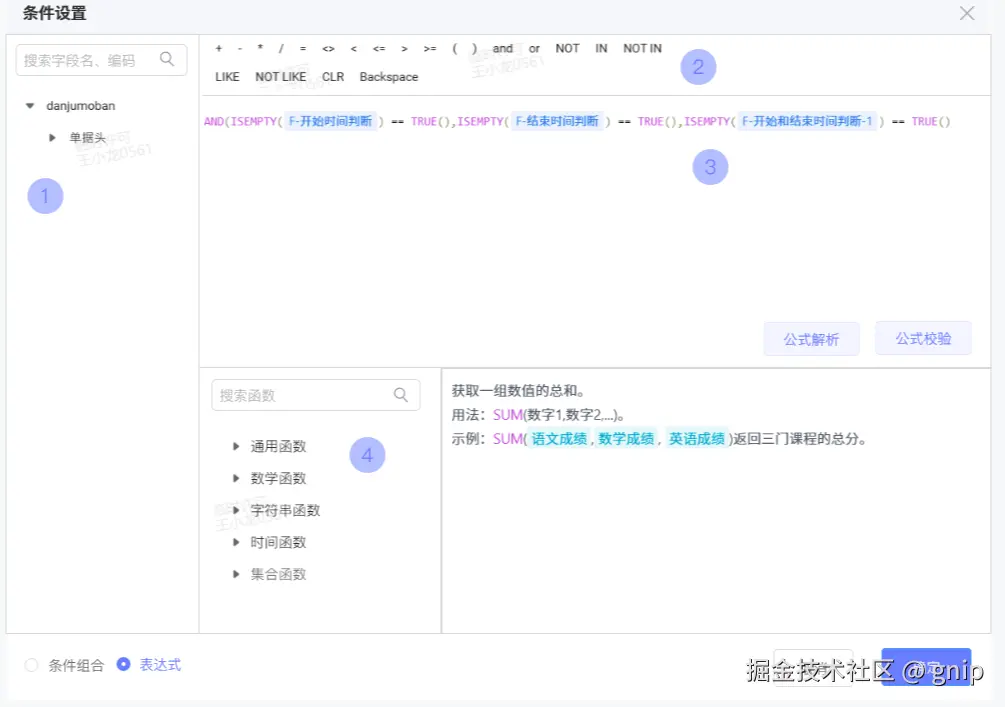The image size is (1005, 707).
Task: Close the 条件设置 dialog
Action: tap(967, 13)
